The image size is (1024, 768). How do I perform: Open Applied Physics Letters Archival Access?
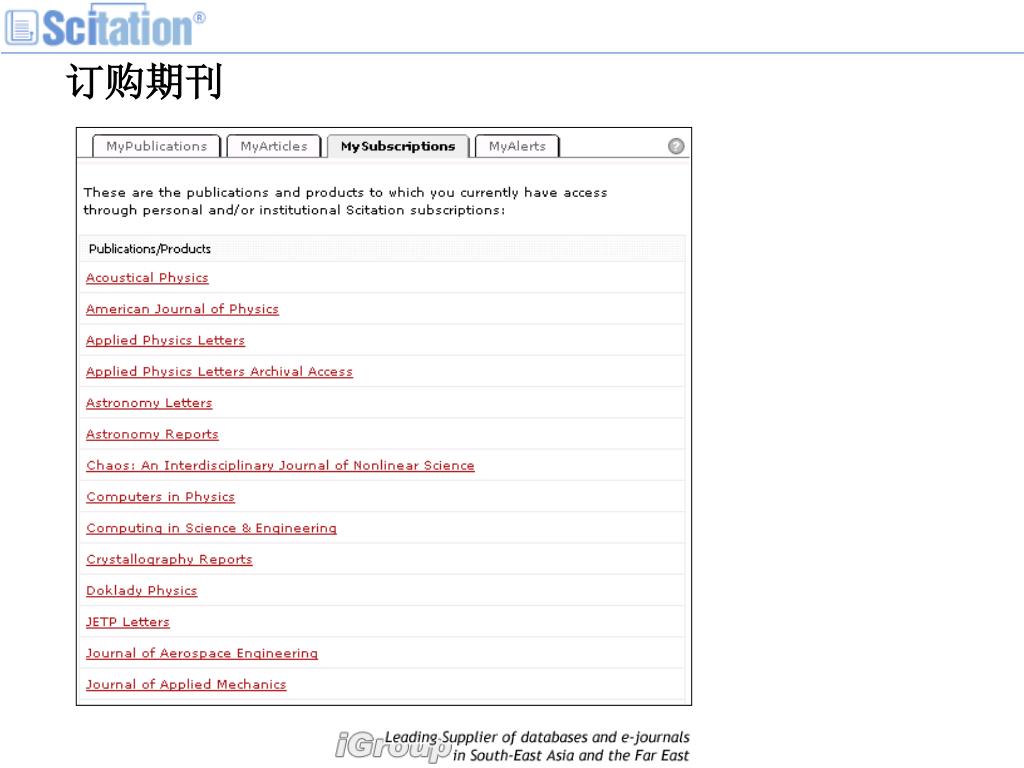tap(219, 372)
